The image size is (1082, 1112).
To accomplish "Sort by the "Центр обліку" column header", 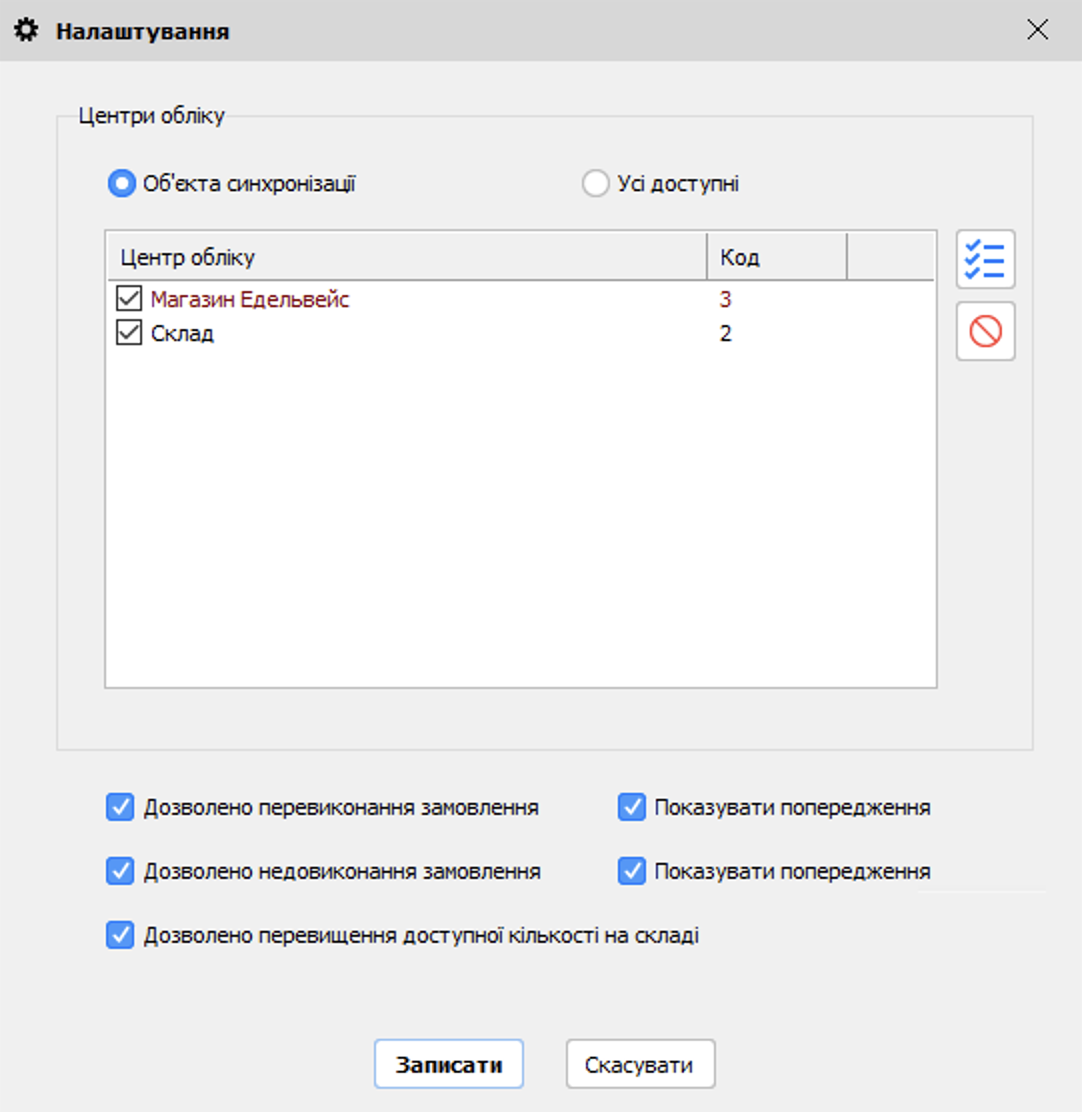I will coord(405,258).
